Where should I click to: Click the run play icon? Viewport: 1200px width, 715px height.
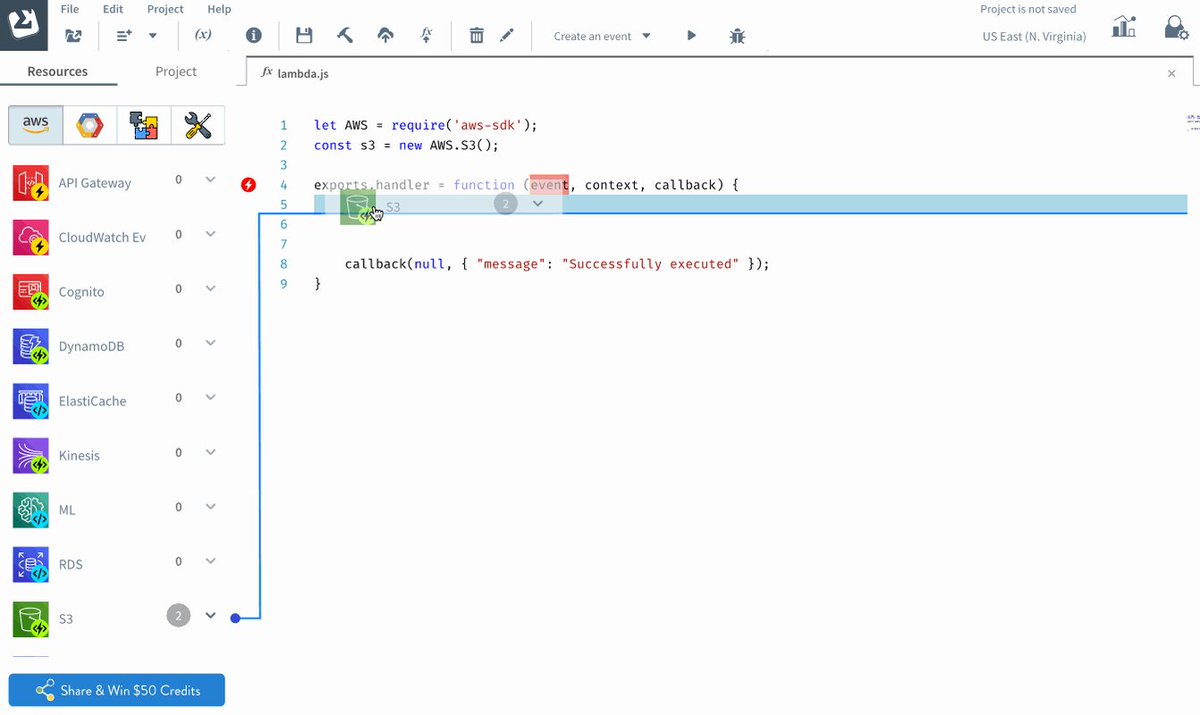(691, 36)
